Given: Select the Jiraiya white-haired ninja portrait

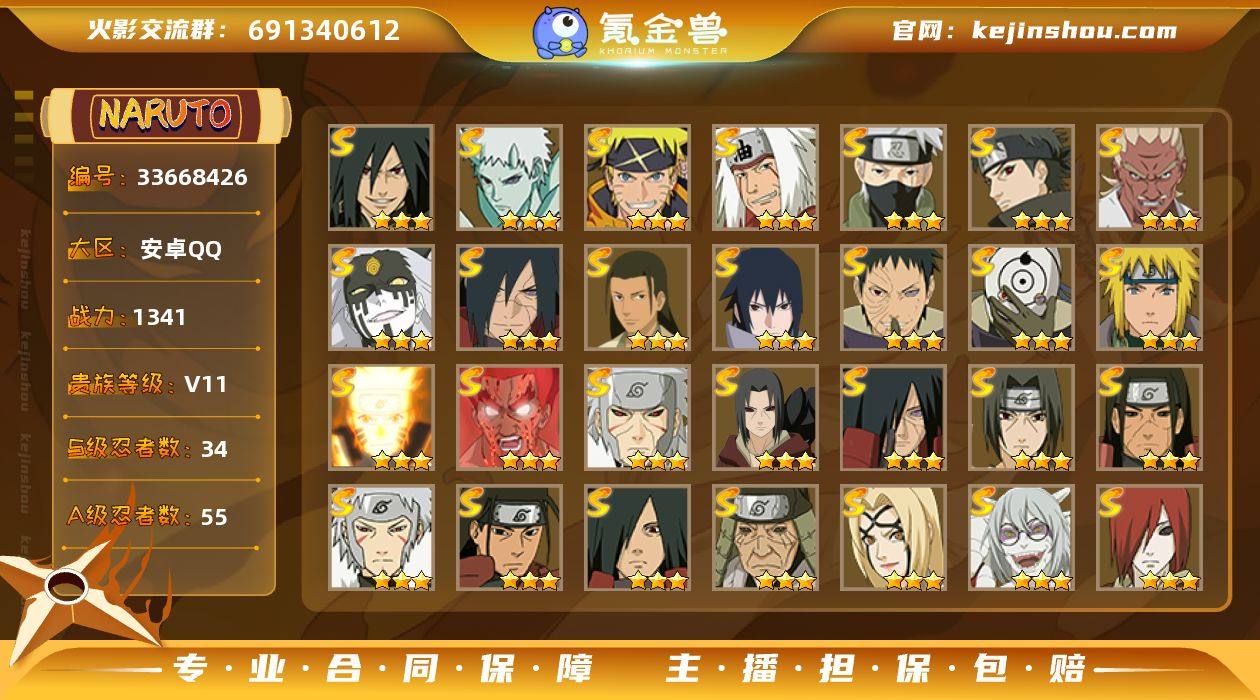Looking at the screenshot, I should click(x=765, y=178).
